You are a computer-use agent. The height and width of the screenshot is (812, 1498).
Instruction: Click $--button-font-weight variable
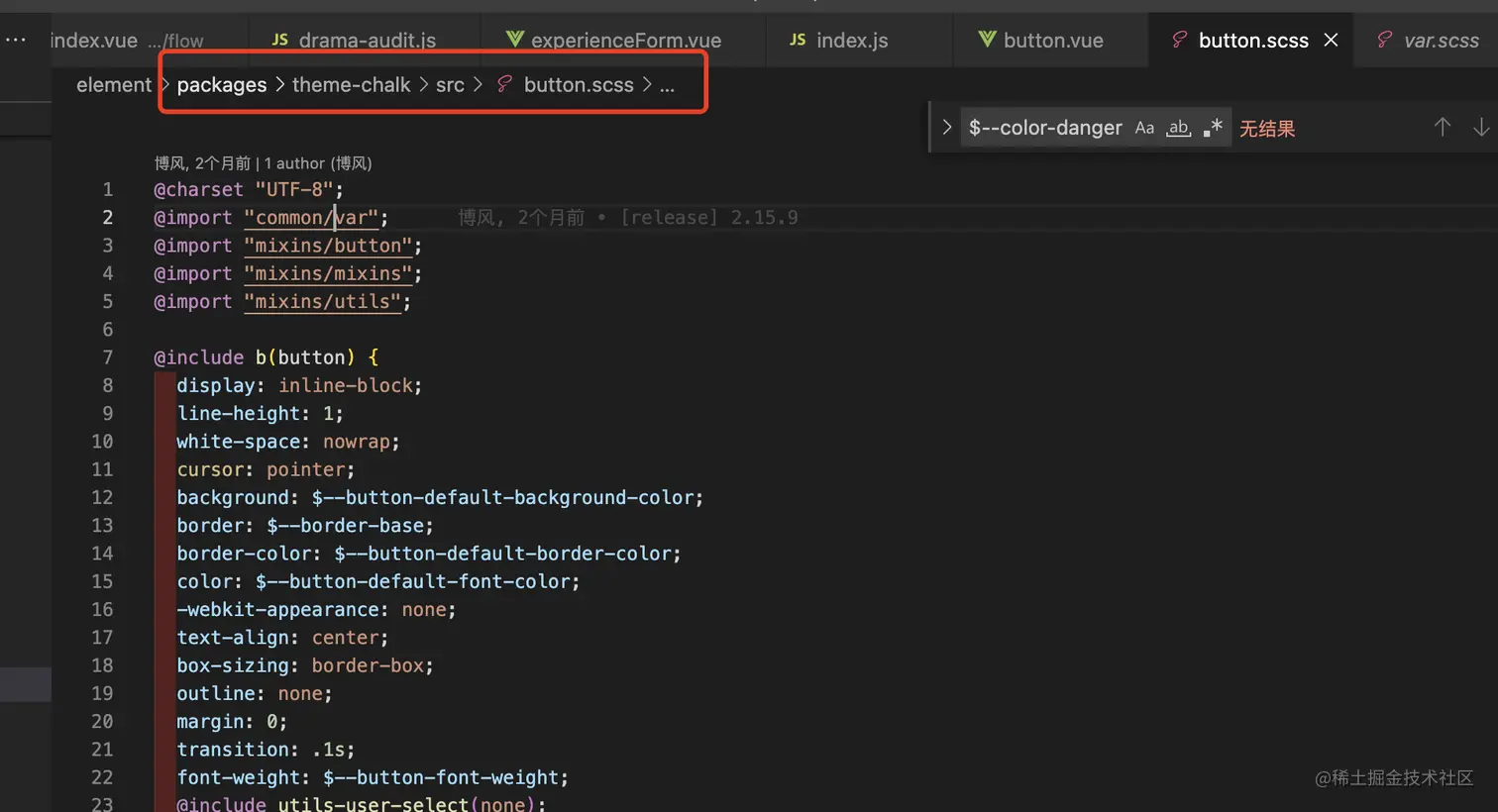pos(441,777)
